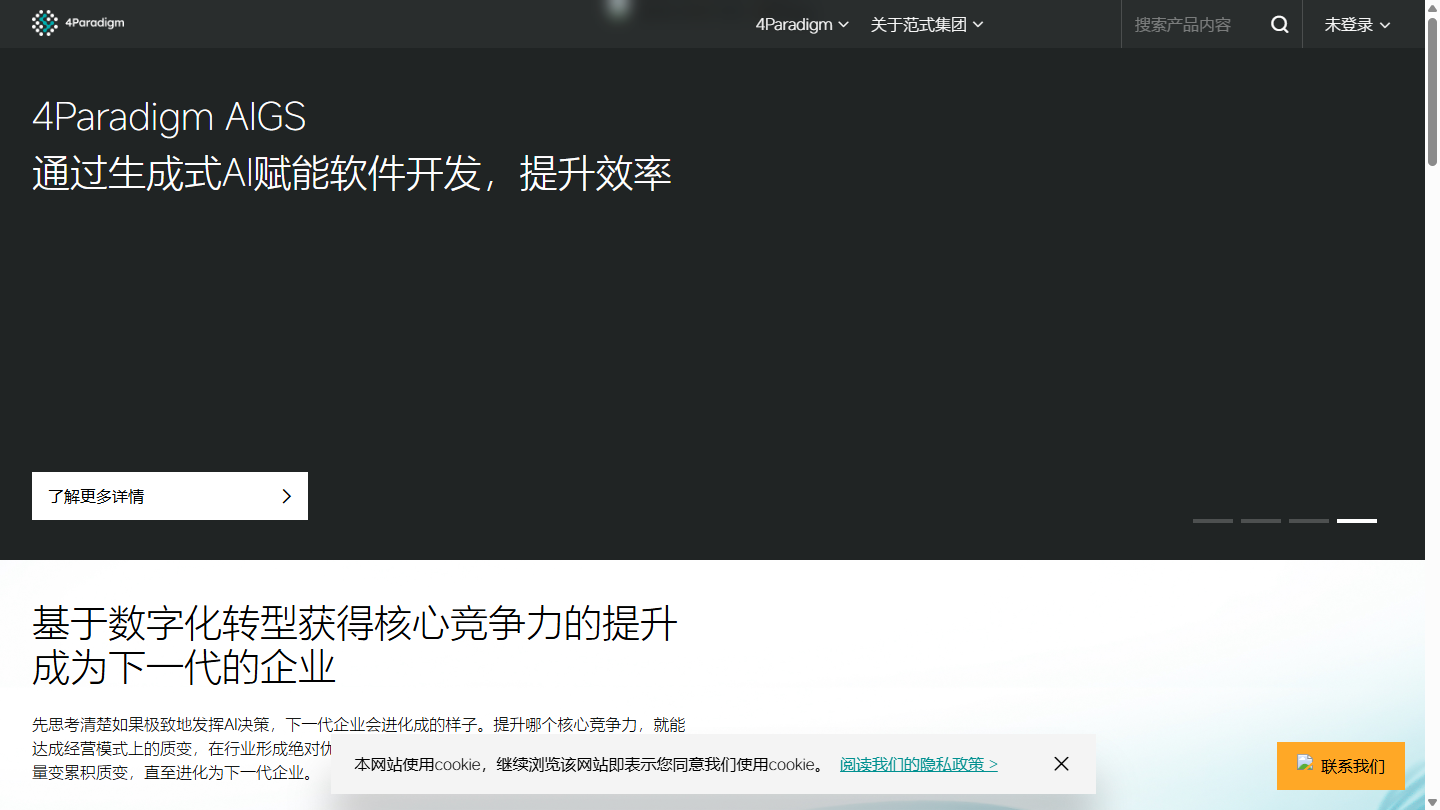This screenshot has height=810, width=1440.
Task: Click the 4Paradigm AIGS banner title
Action: tap(169, 118)
